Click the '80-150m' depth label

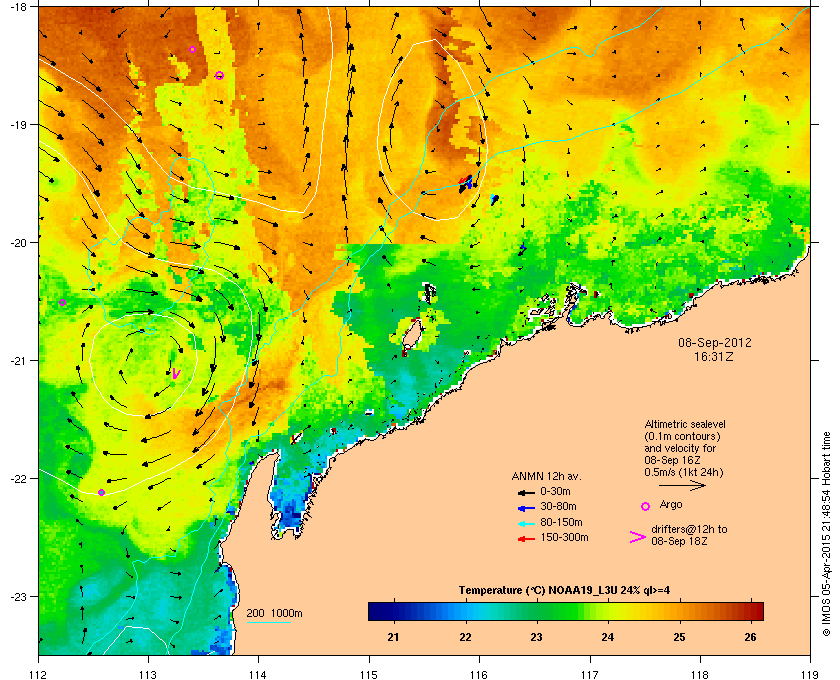(561, 522)
